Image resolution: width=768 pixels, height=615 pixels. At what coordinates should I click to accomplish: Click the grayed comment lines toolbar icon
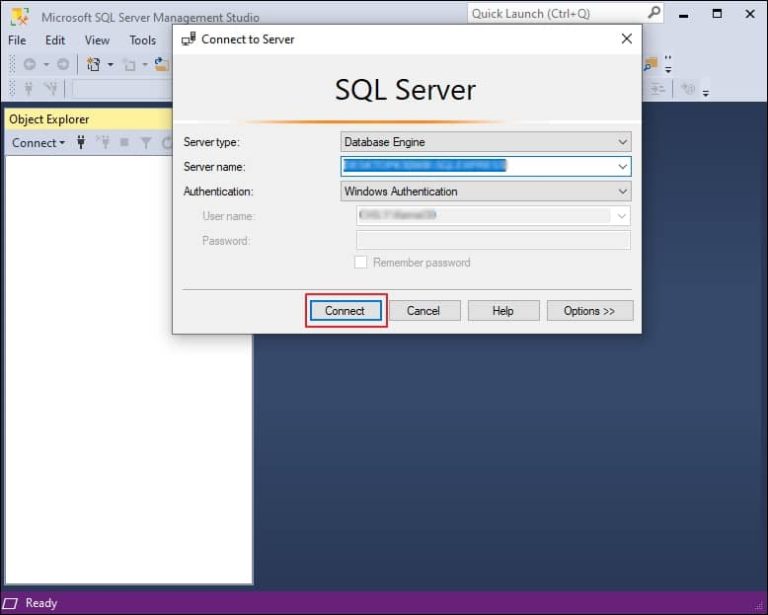[x=657, y=89]
